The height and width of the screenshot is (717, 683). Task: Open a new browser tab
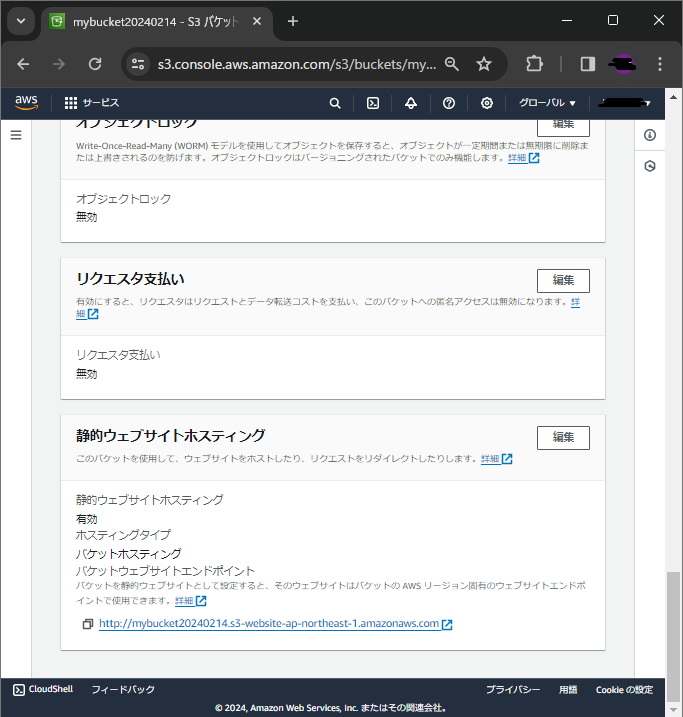pyautogui.click(x=293, y=21)
